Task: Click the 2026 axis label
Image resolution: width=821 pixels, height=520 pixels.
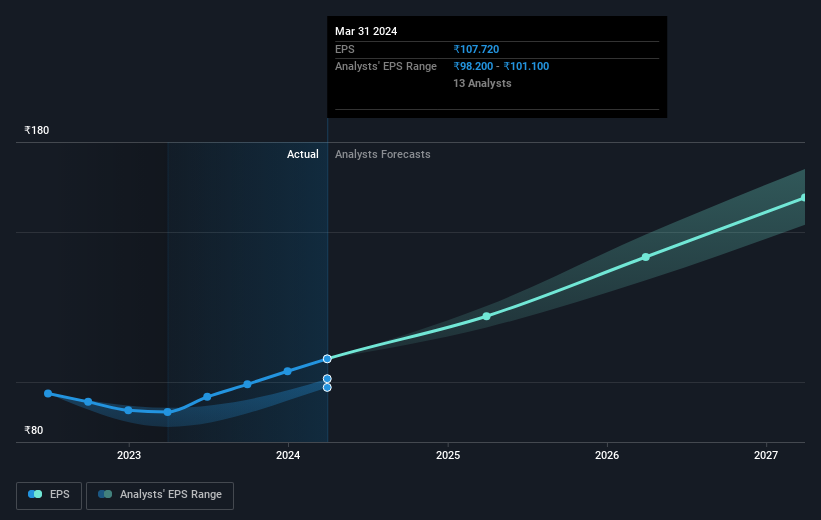Action: (607, 456)
